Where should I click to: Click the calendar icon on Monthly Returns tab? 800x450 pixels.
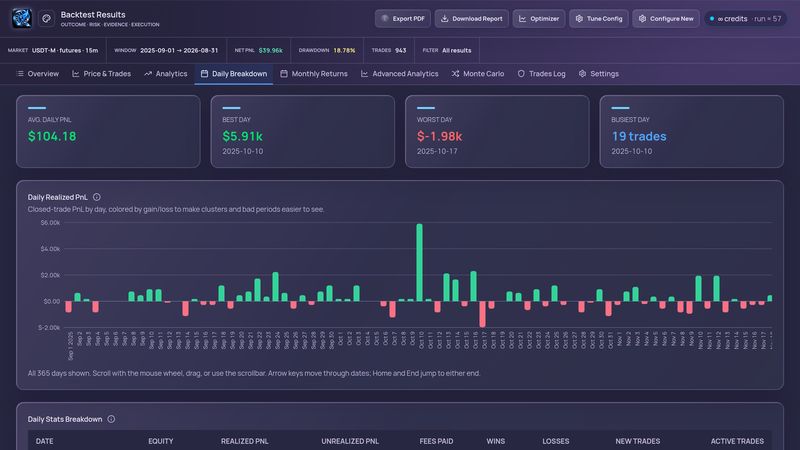284,73
